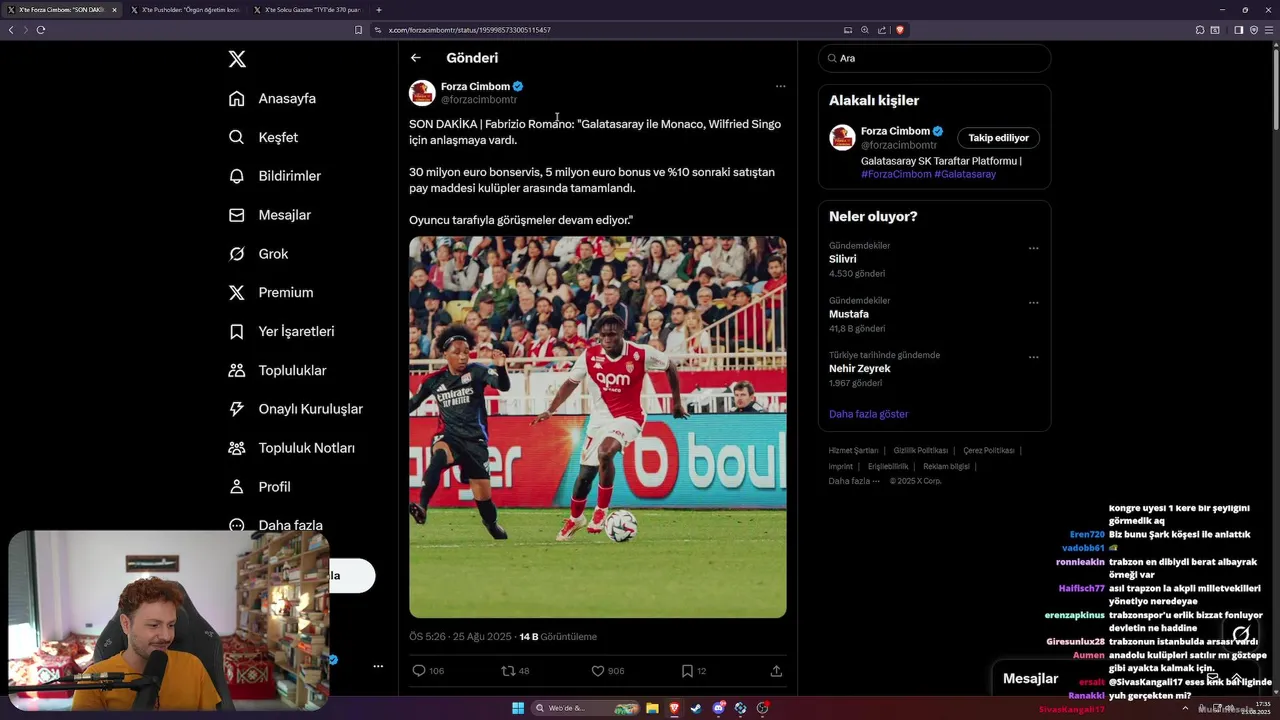Image resolution: width=1280 pixels, height=720 pixels.
Task: Open options for Nehir Zeyrek trend
Action: pos(1034,357)
